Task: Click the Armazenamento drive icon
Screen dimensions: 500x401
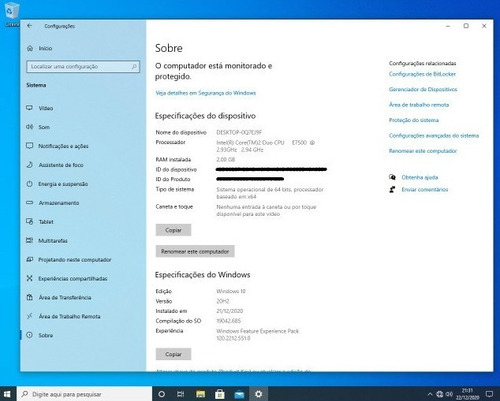Action: 30,203
